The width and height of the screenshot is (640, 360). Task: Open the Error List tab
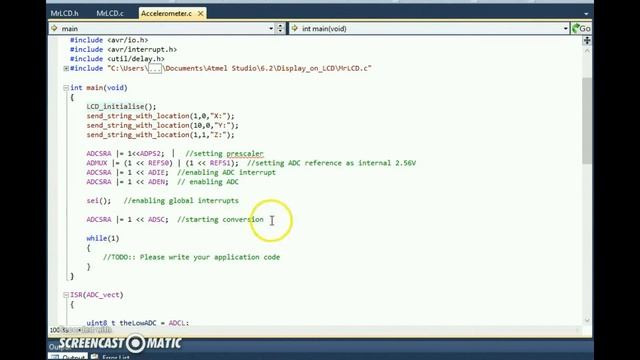pyautogui.click(x=116, y=357)
